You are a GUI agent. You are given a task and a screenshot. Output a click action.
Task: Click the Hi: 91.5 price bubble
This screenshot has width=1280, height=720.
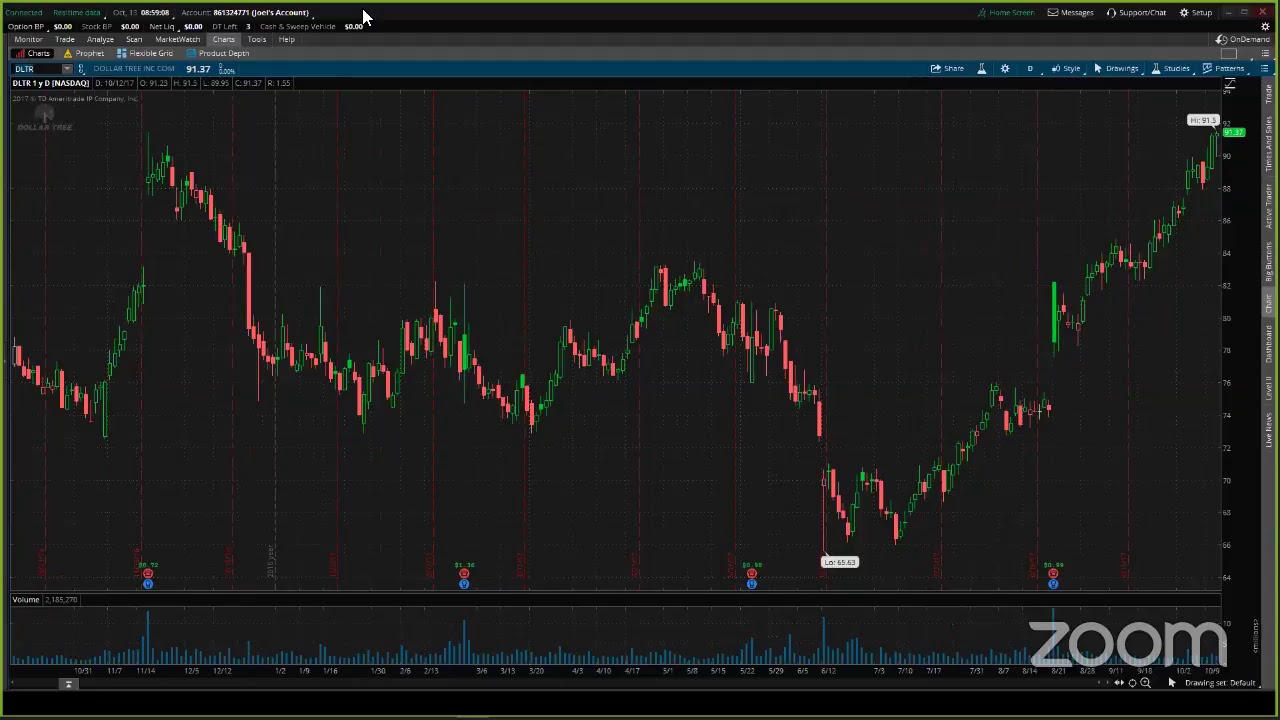click(1202, 121)
